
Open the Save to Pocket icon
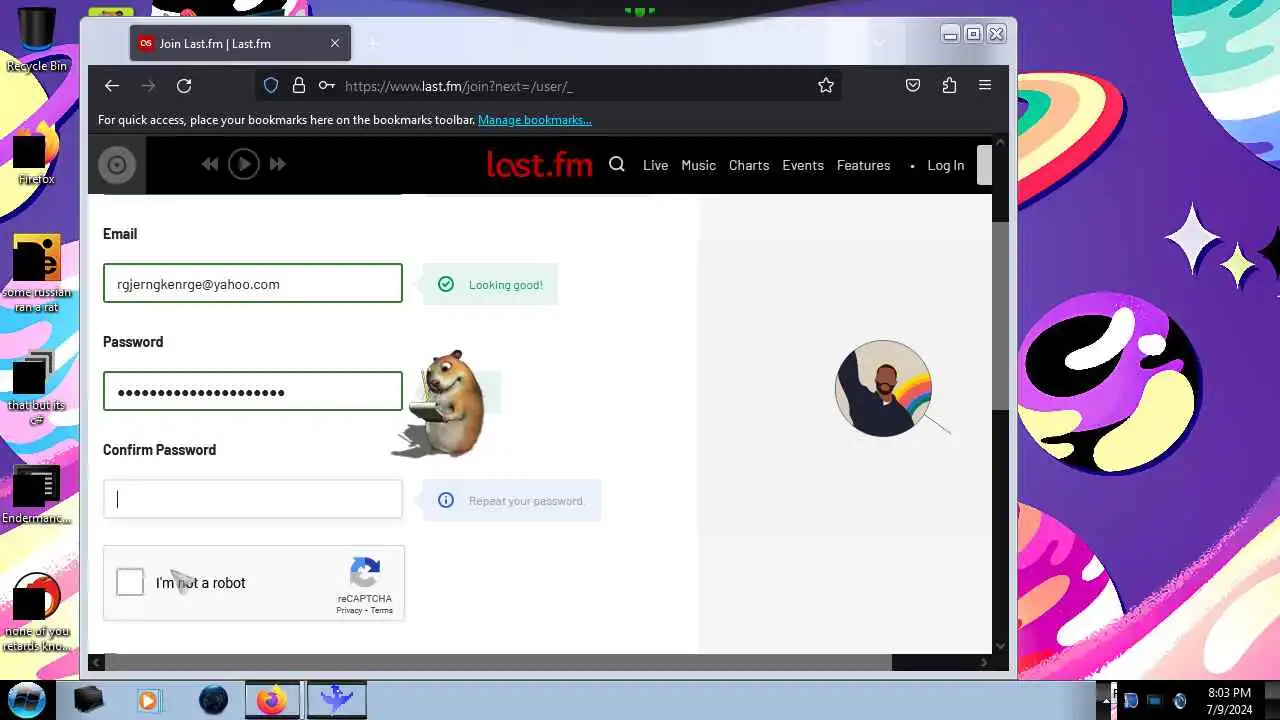(913, 86)
